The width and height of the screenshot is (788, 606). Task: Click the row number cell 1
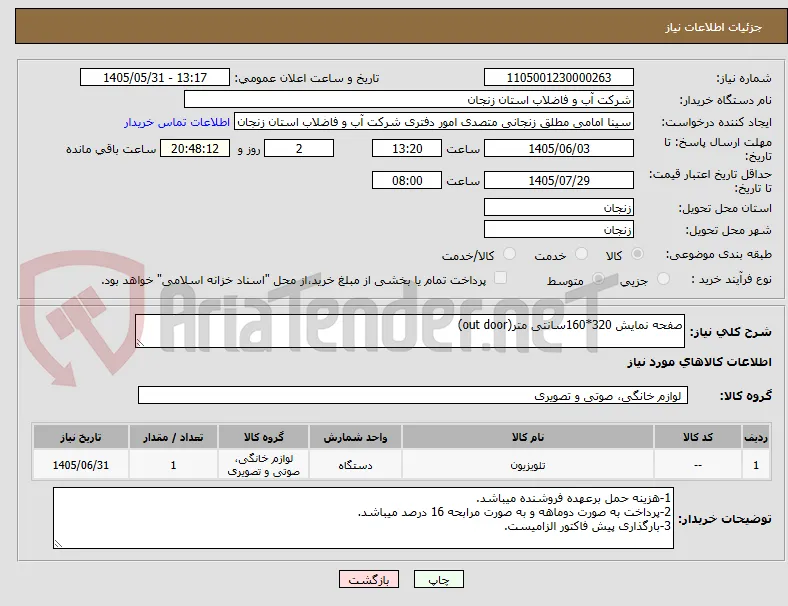(756, 465)
